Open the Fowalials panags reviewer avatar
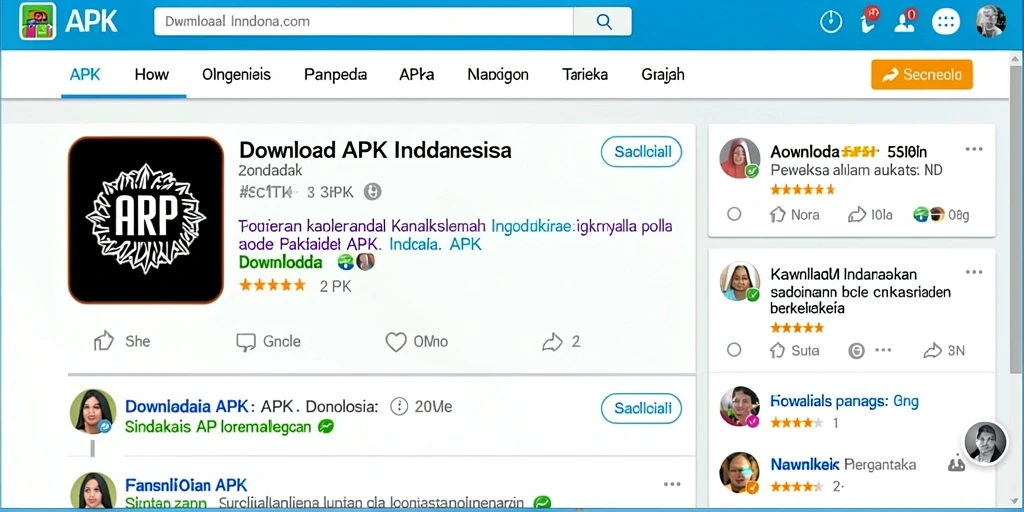This screenshot has width=1024, height=512. [x=739, y=406]
